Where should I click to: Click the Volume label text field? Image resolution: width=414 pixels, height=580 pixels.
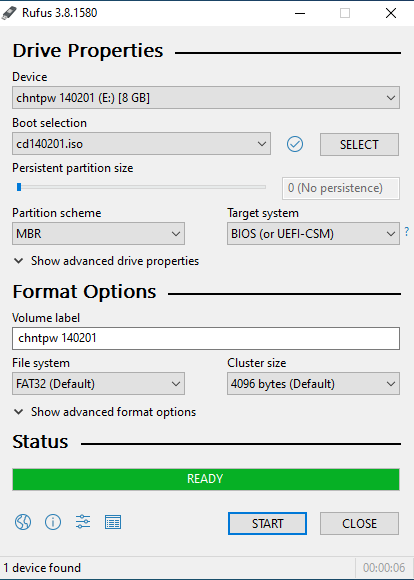[x=206, y=338]
